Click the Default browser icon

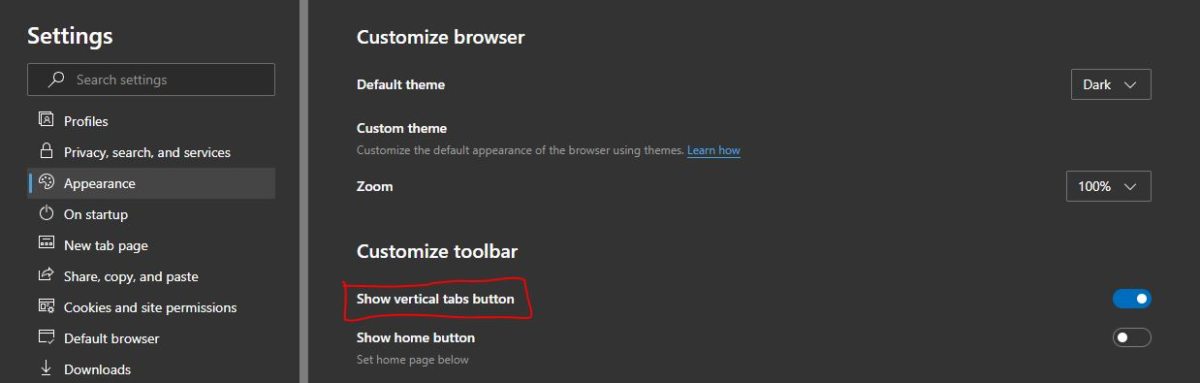[x=46, y=337]
